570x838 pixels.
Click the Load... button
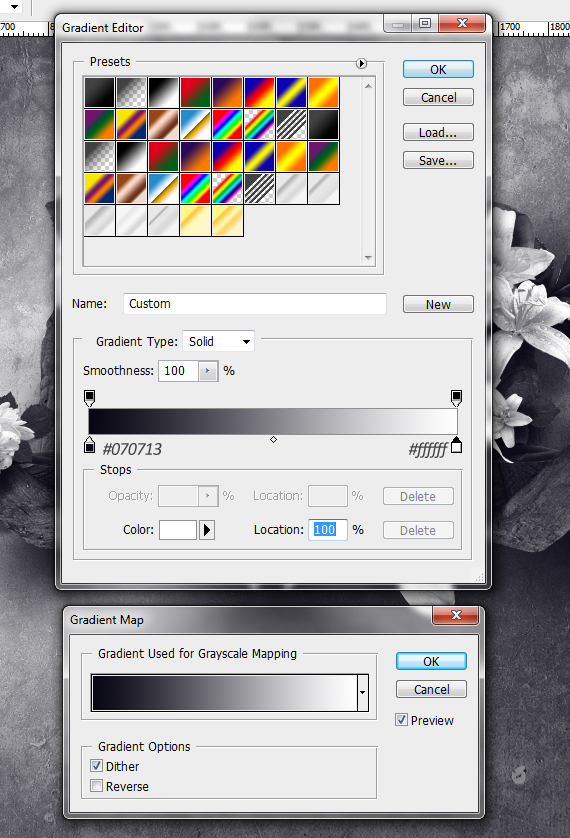point(438,133)
